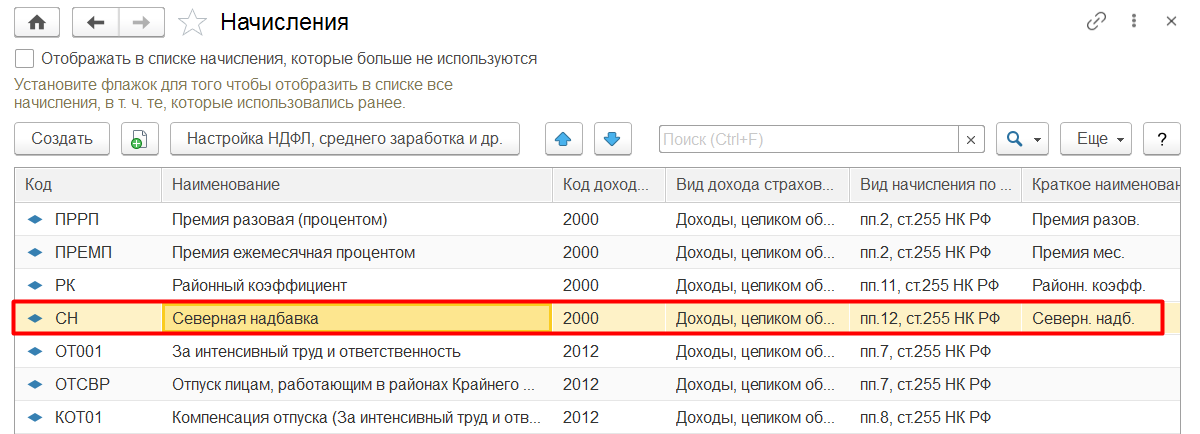This screenshot has height=434, width=1200.
Task: Click the Код доход... column header
Action: coord(609,185)
